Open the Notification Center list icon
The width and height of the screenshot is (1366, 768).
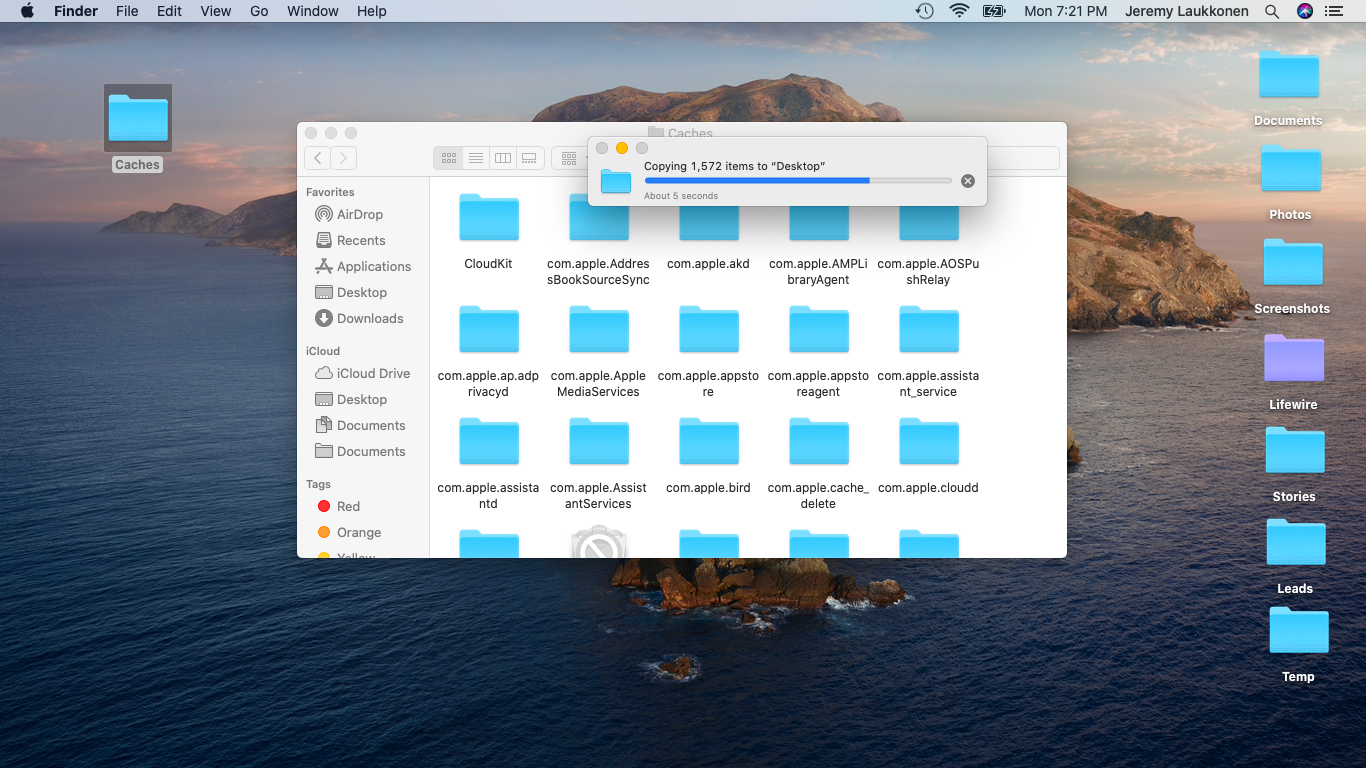pos(1333,11)
